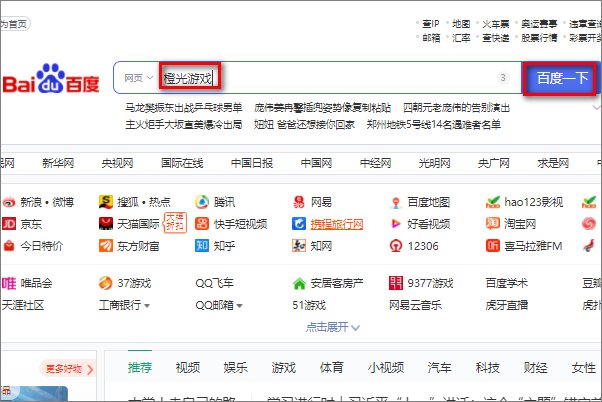Open the 汽车 tab
The image size is (602, 402).
click(x=440, y=367)
